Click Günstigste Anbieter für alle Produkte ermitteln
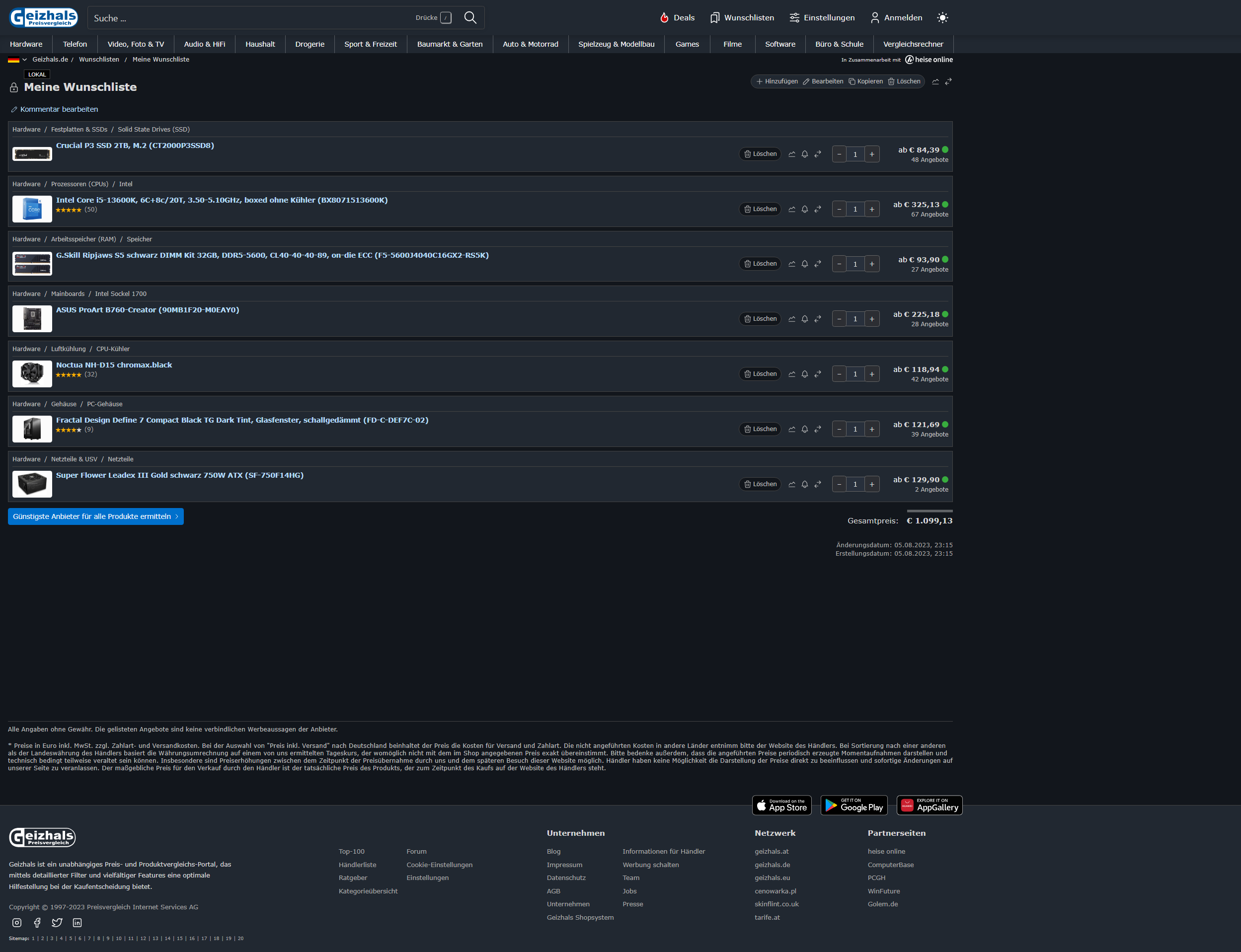 click(95, 516)
